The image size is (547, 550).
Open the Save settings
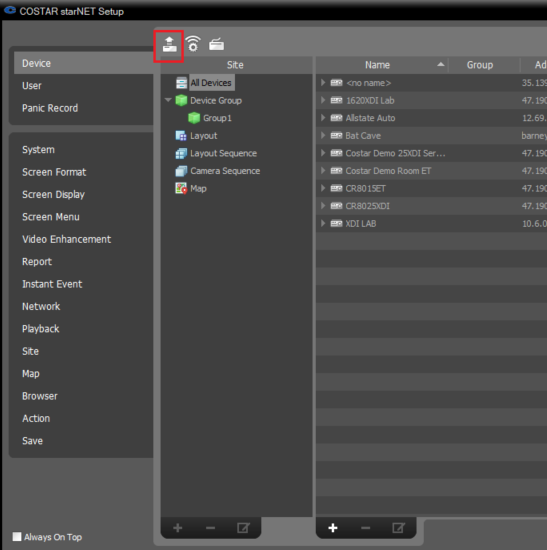click(32, 441)
